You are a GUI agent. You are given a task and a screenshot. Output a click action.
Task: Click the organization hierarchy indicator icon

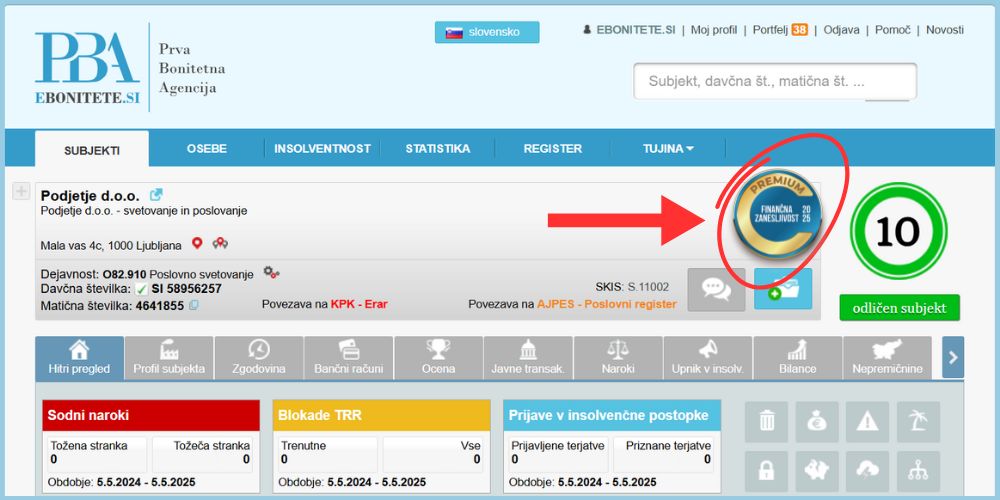point(918,472)
